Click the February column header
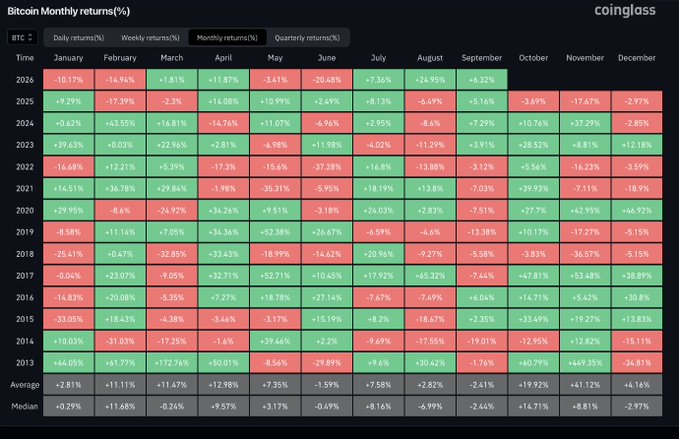The width and height of the screenshot is (679, 439). [x=120, y=58]
